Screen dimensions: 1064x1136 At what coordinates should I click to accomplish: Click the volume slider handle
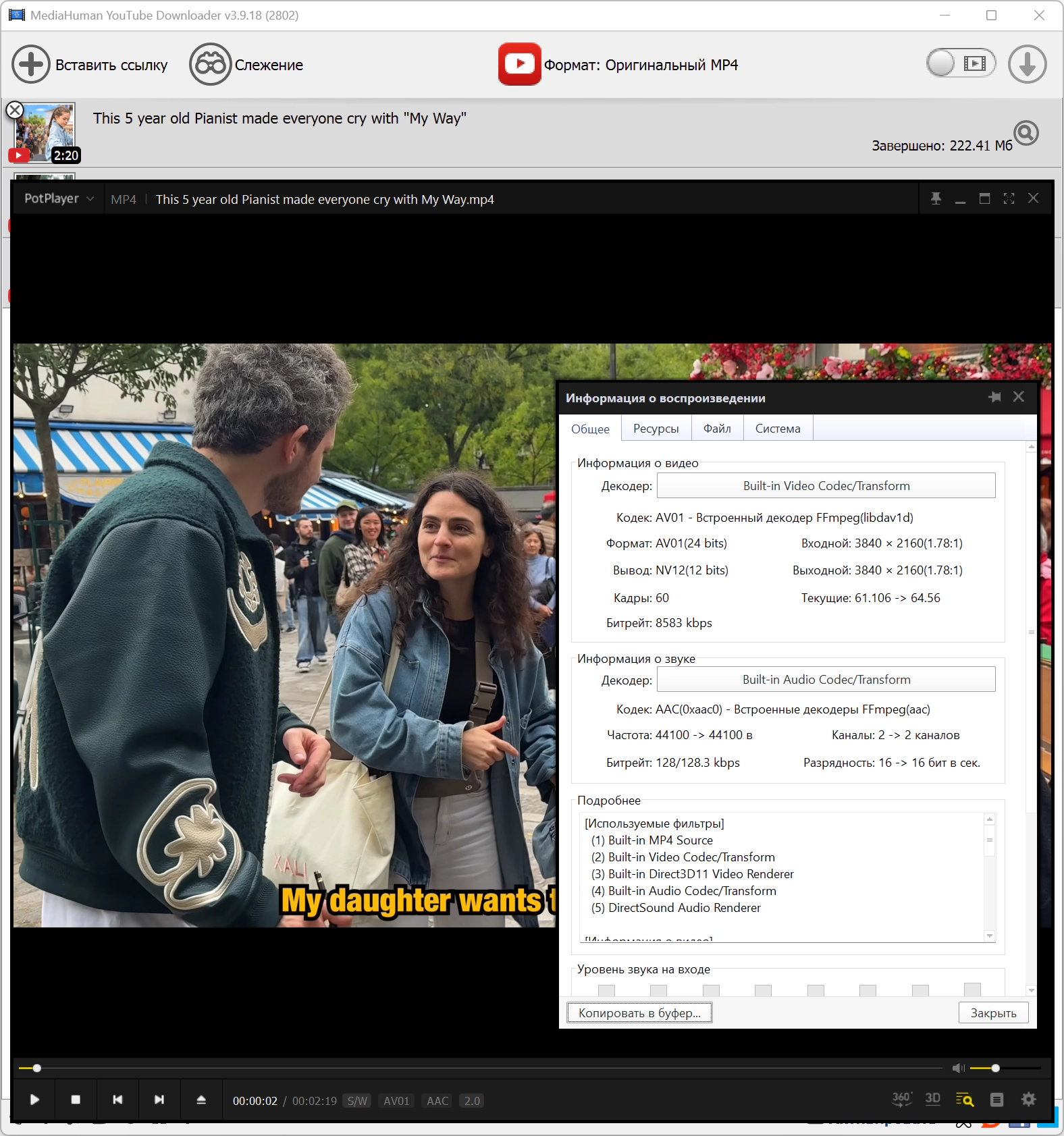tap(995, 1068)
